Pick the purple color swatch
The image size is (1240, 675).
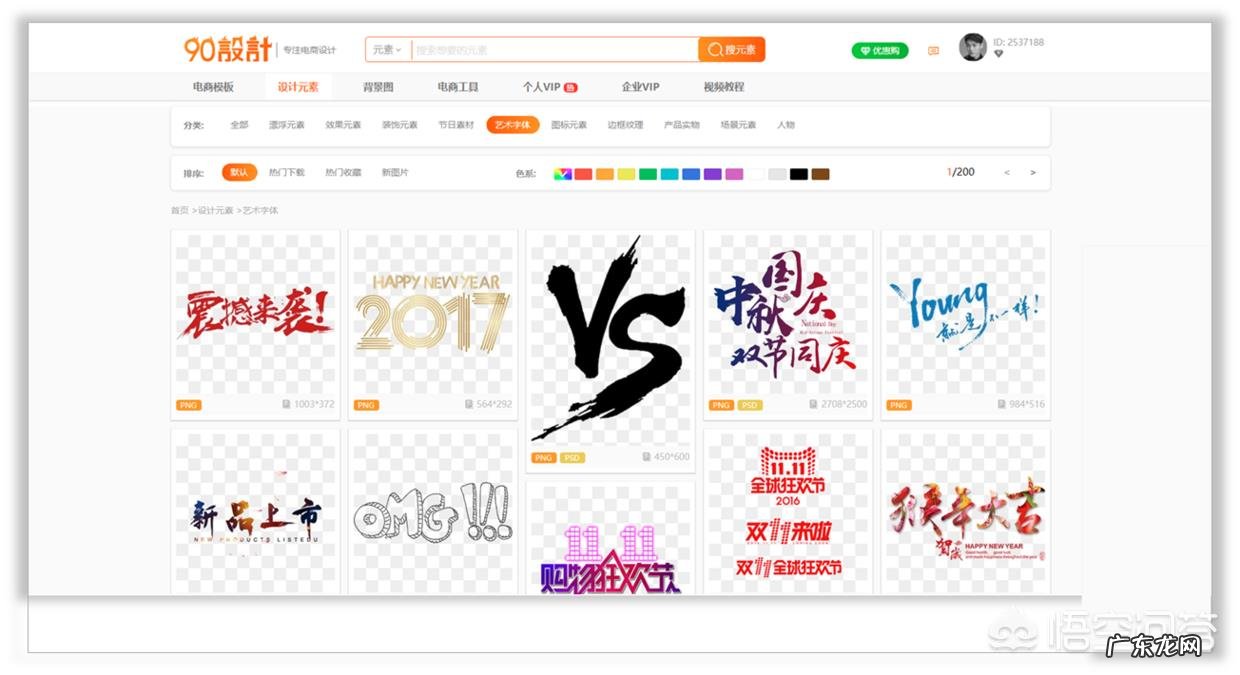[712, 174]
